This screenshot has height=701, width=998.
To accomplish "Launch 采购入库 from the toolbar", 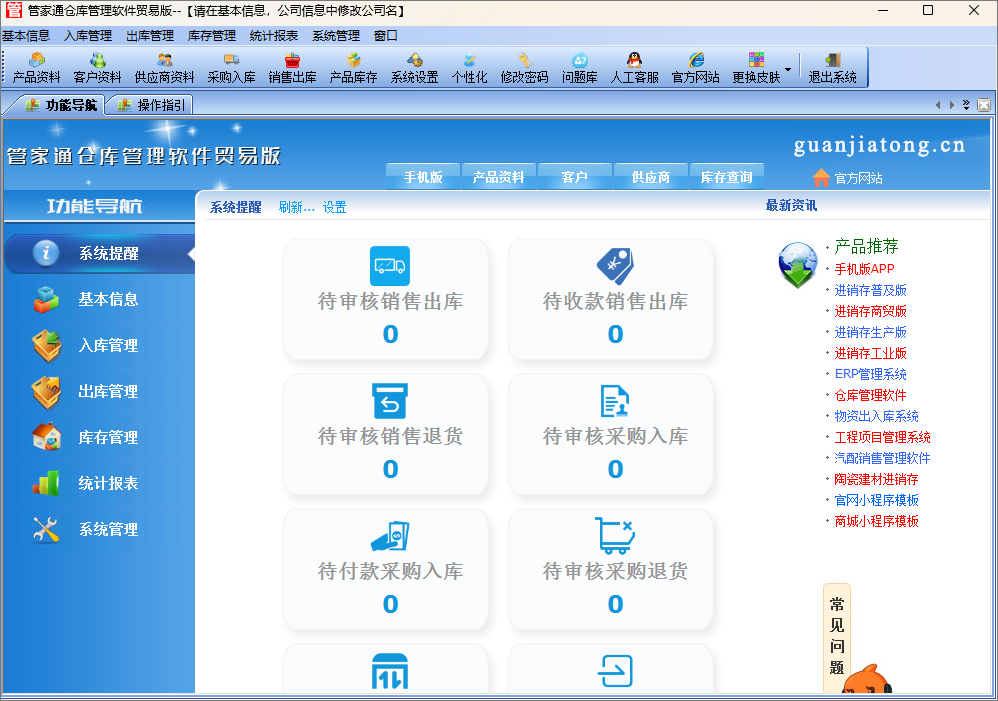I will coord(231,68).
